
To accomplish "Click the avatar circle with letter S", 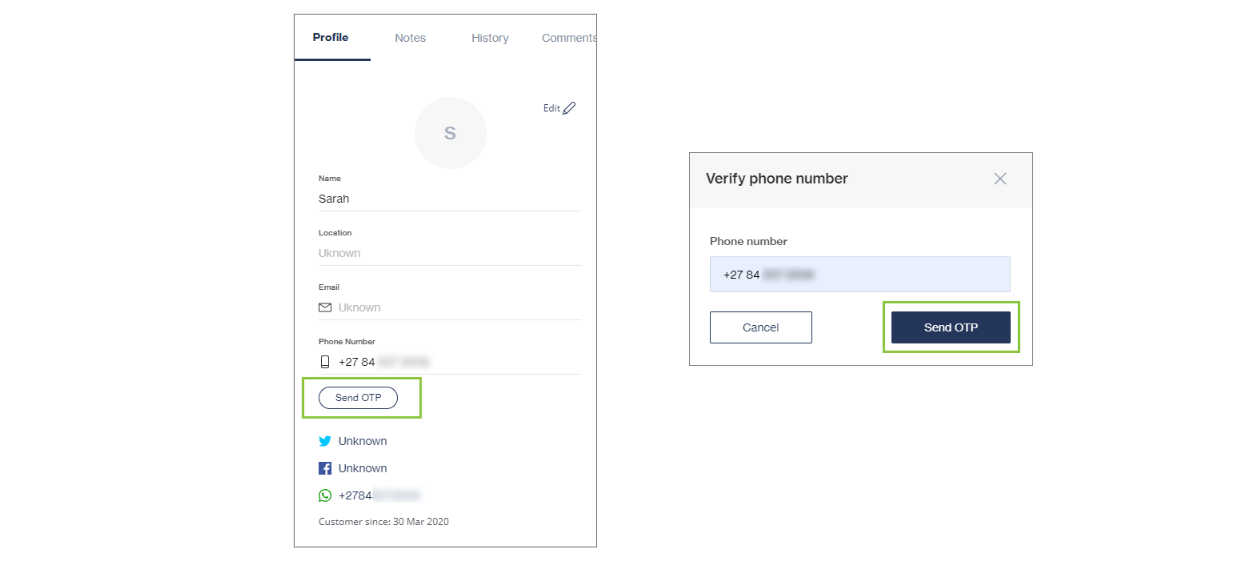I will pos(450,133).
